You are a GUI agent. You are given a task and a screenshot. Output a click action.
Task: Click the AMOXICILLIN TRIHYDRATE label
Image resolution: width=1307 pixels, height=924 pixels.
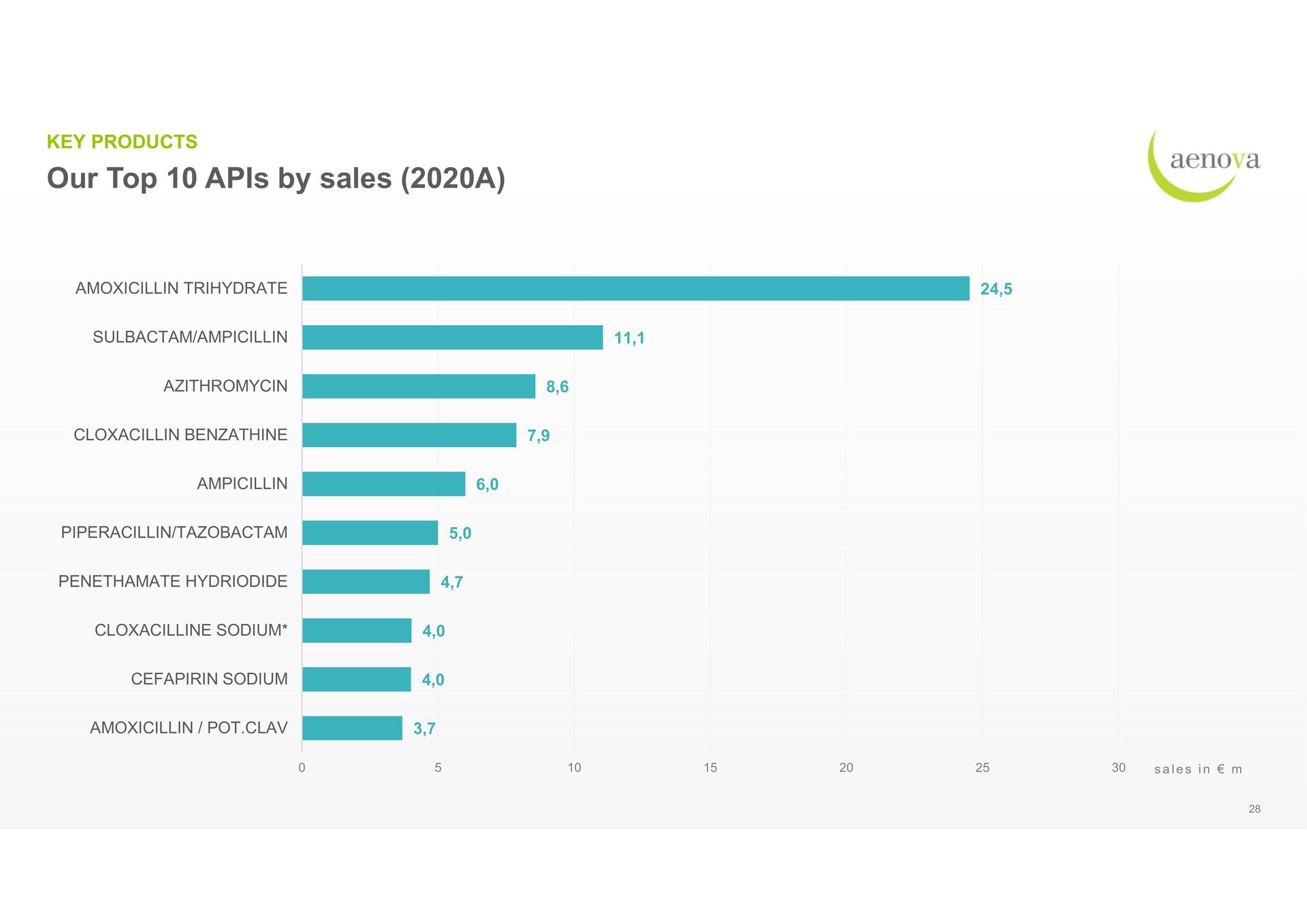click(181, 288)
